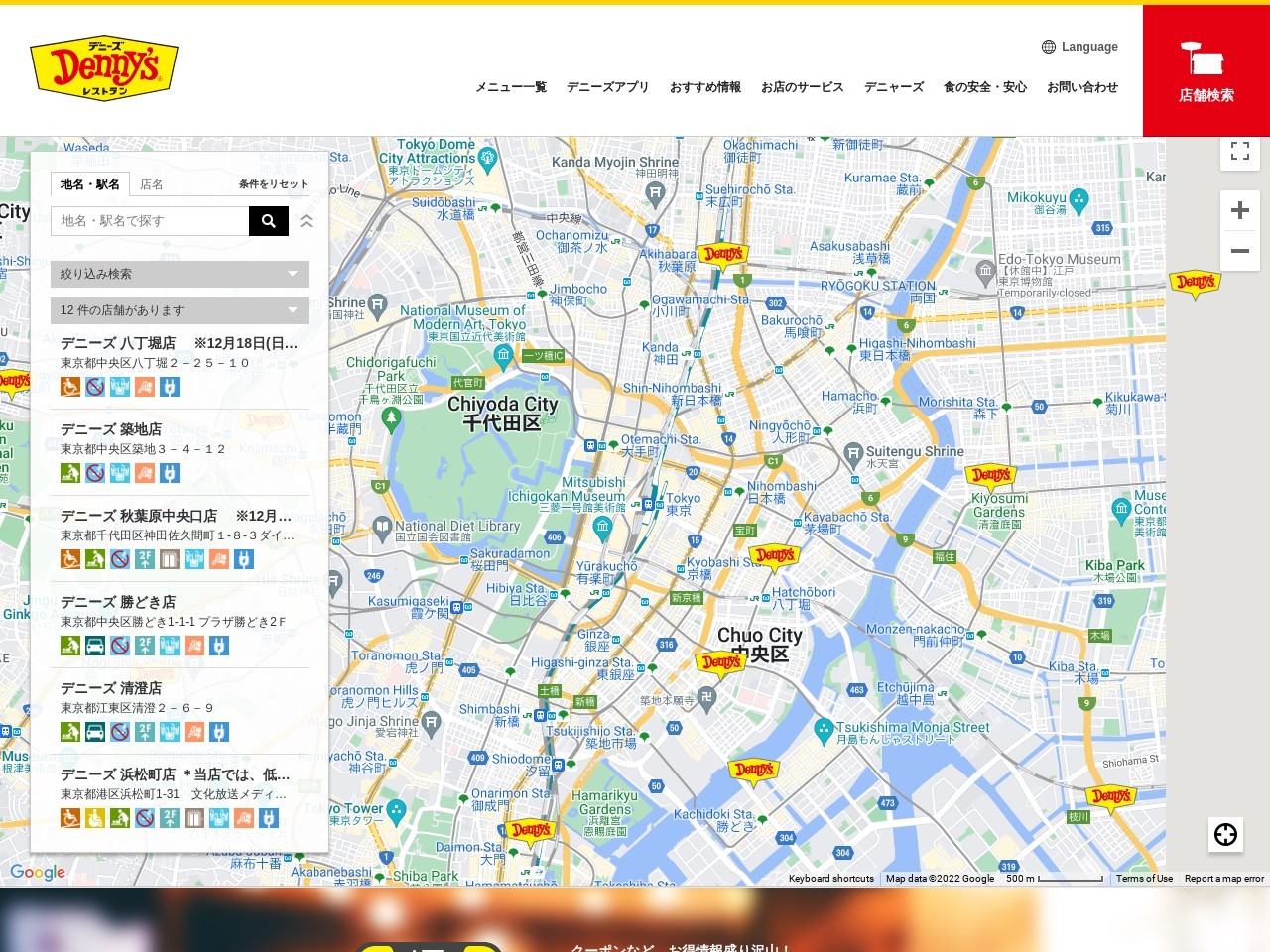This screenshot has width=1270, height=952.
Task: Toggle fullscreen map view
Action: [1240, 151]
